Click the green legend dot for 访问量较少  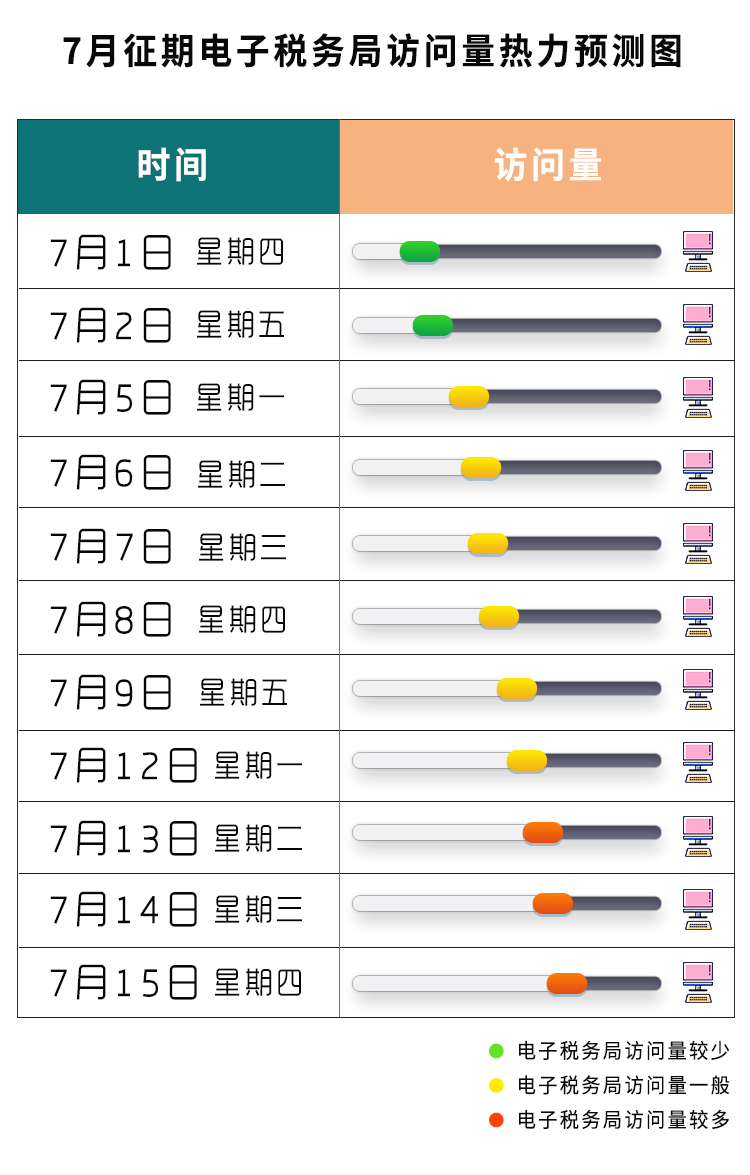[496, 1051]
